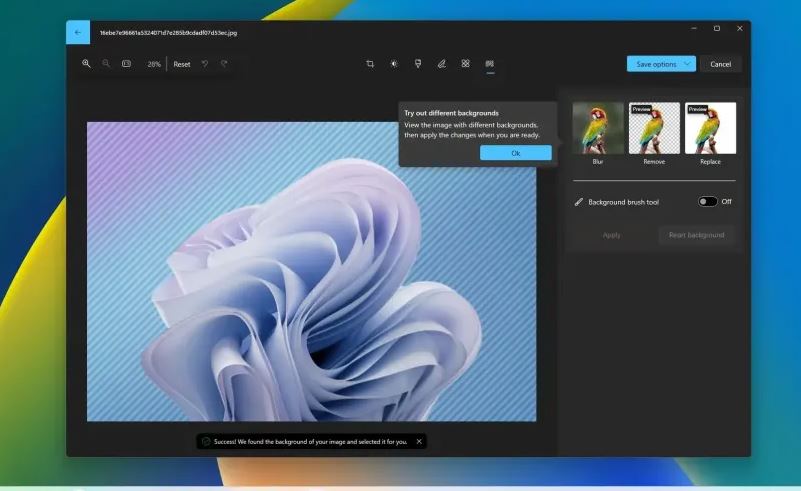The width and height of the screenshot is (801, 491).
Task: Fit image to window icon
Action: coord(126,64)
